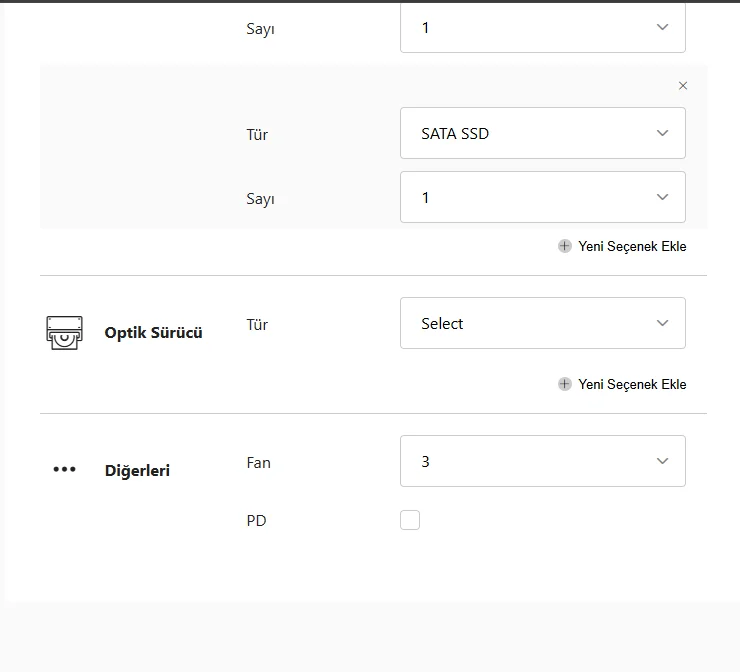Open the Sayı dropdown below SATA SSD
Screen dimensions: 740x672
coord(542,197)
